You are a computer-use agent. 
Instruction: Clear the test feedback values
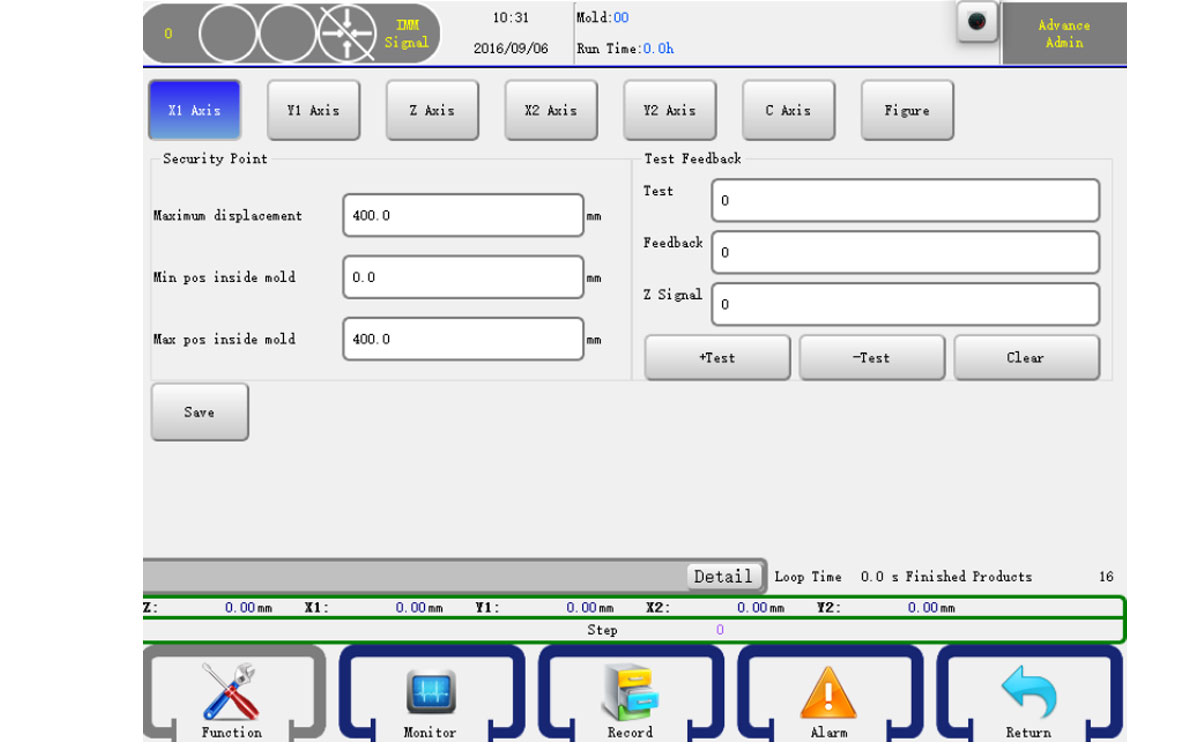(1026, 358)
